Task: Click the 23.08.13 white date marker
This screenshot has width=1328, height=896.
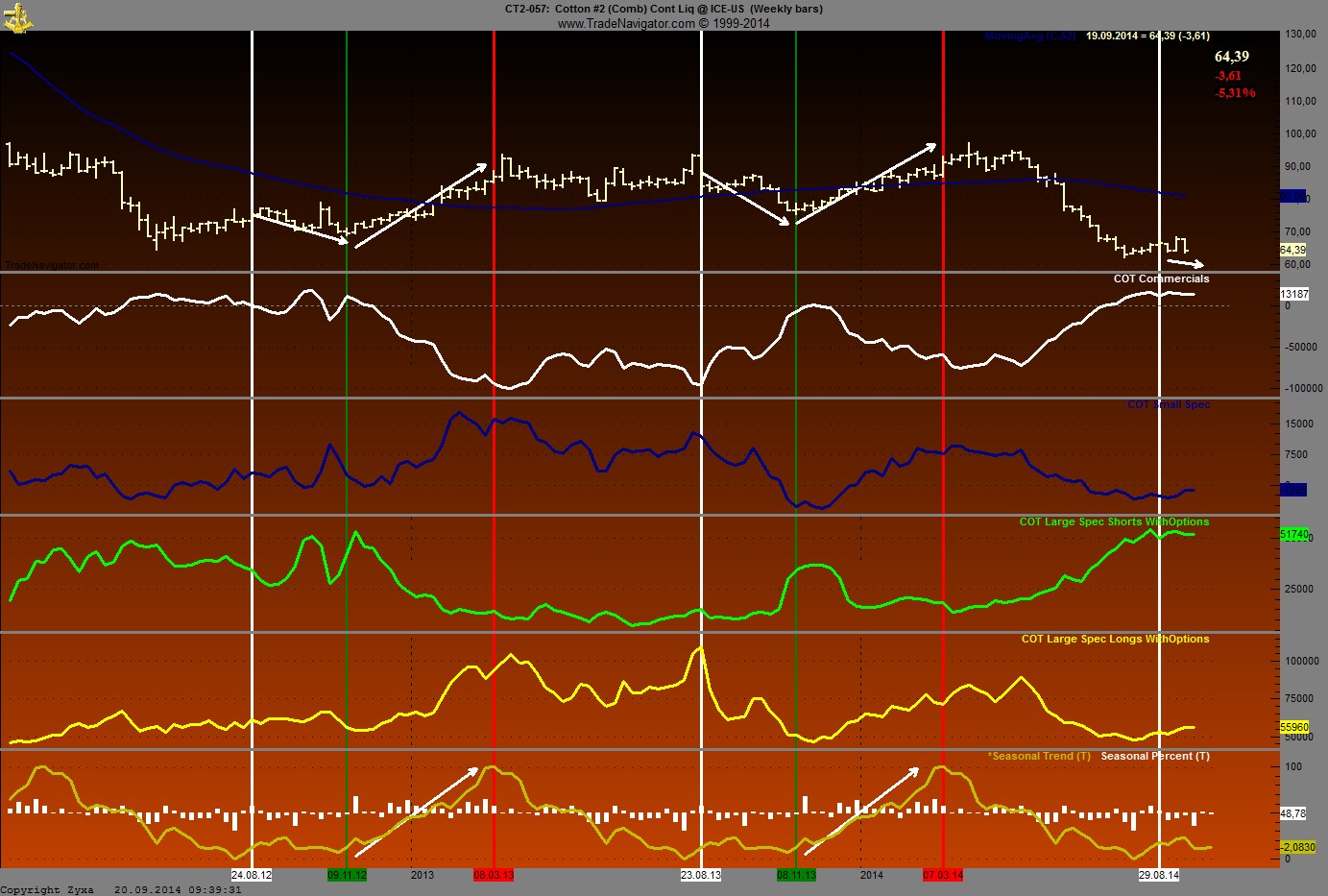Action: tap(701, 875)
